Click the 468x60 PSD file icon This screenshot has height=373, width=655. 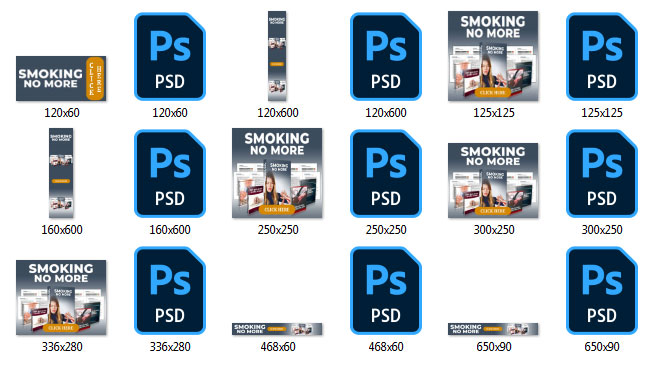pyautogui.click(x=386, y=290)
